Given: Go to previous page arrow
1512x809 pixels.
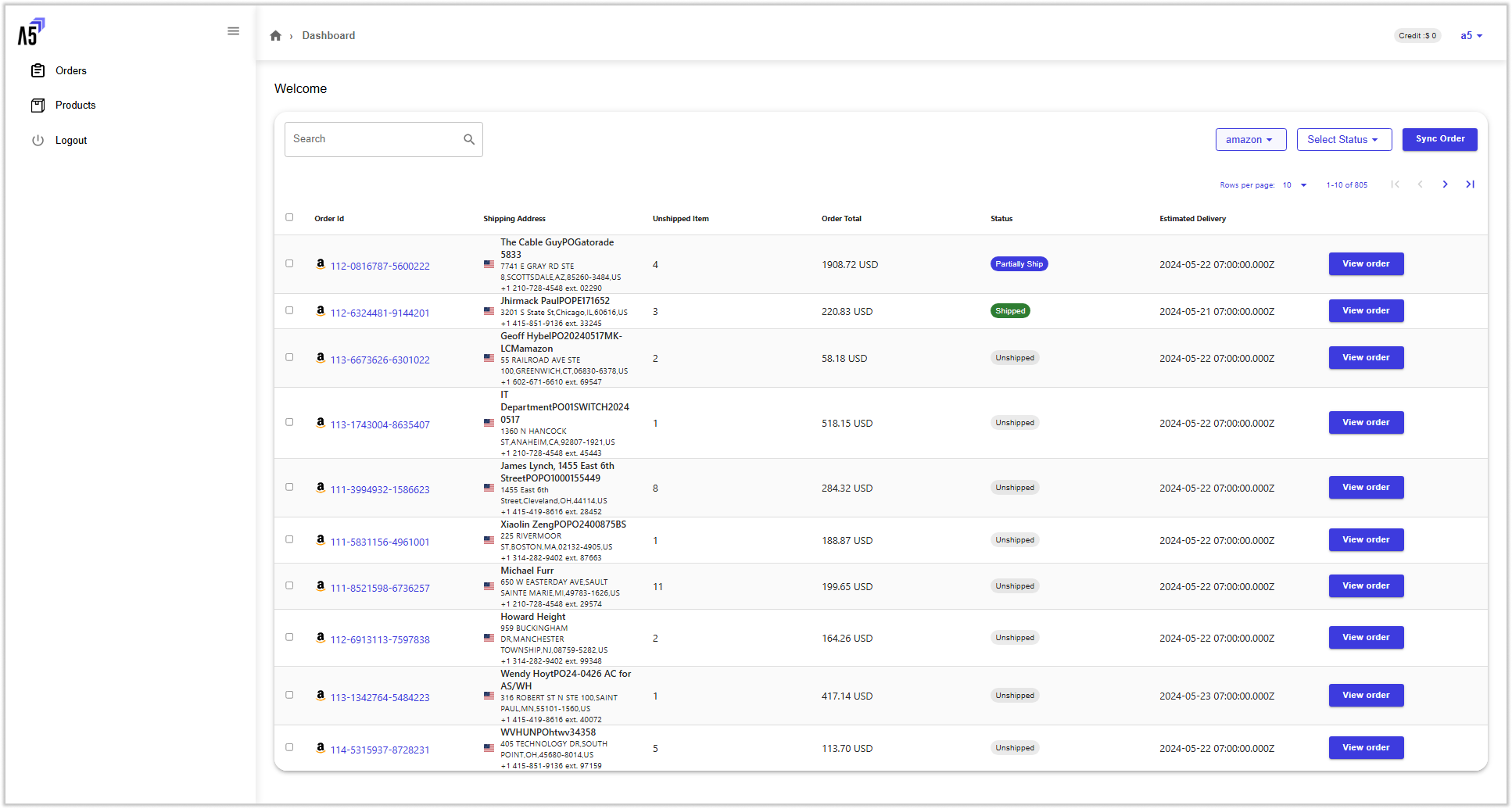Looking at the screenshot, I should 1420,184.
